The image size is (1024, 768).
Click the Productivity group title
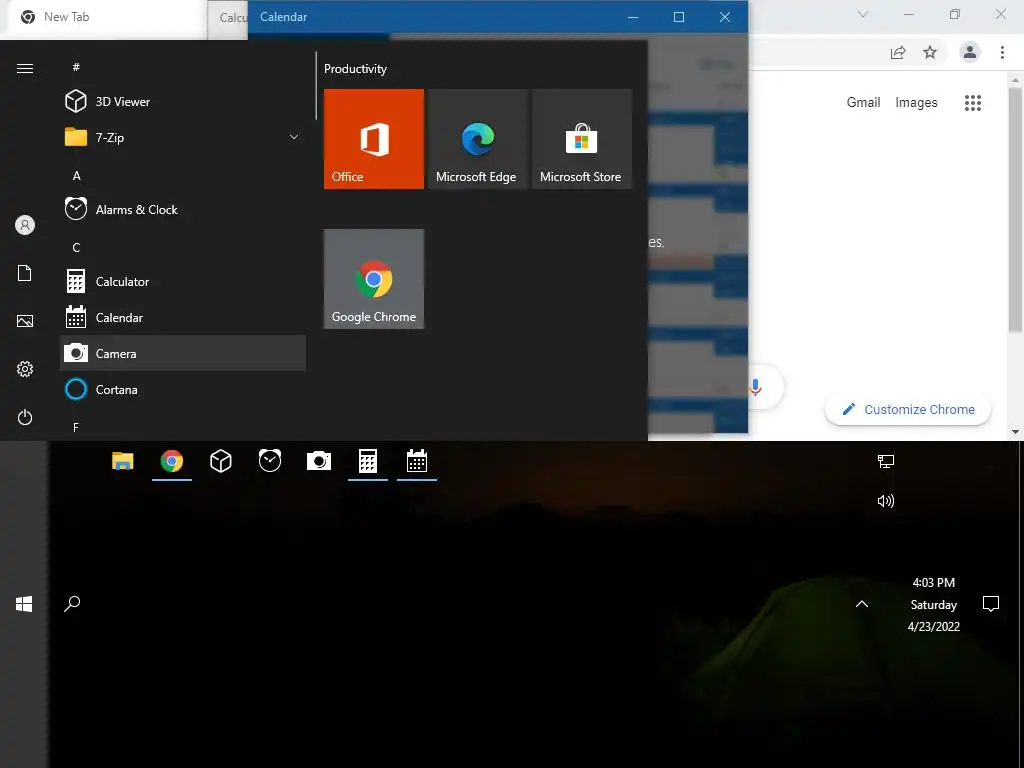(355, 69)
